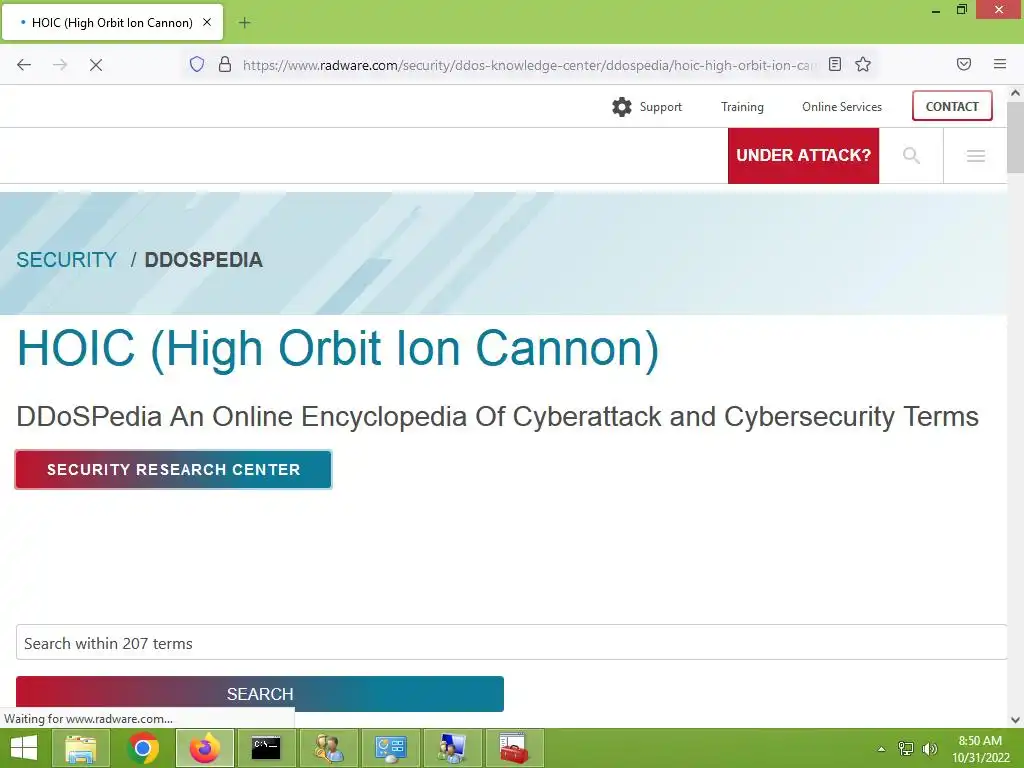Screen dimensions: 1024x768
Task: Open the computer and user taskbar icon
Action: (x=452, y=748)
